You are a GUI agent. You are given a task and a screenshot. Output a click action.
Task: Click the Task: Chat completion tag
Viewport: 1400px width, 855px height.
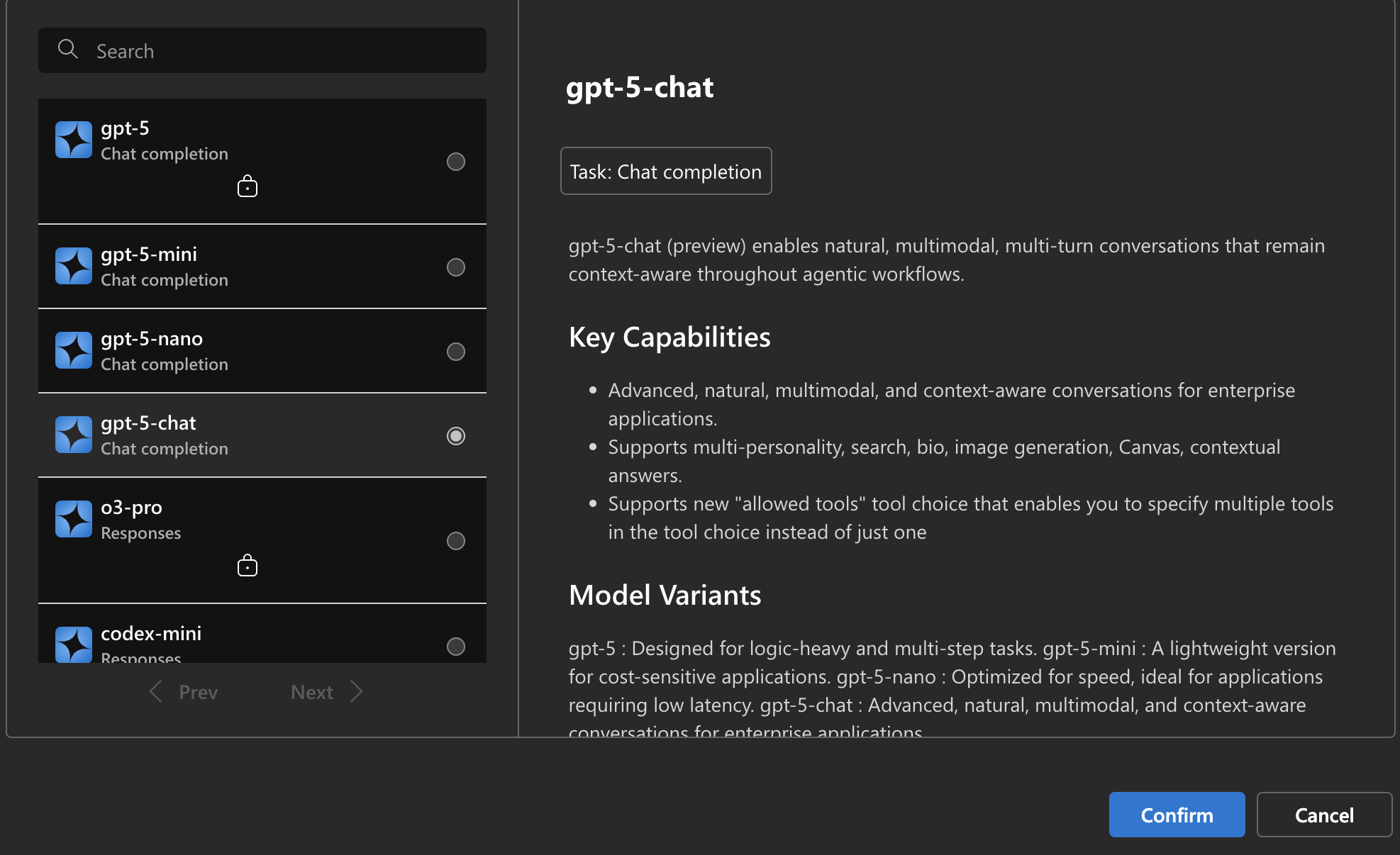(665, 171)
